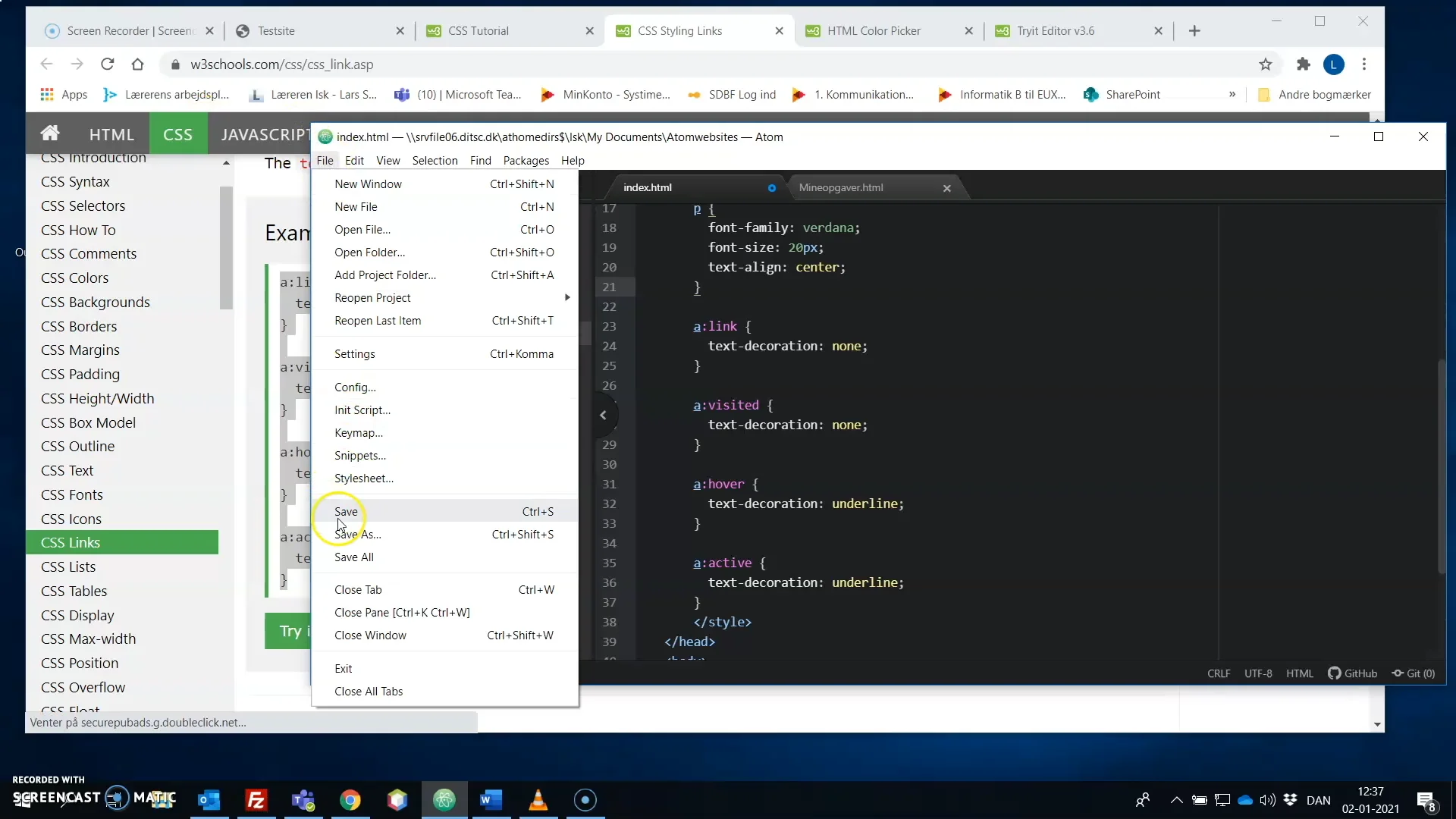Open the GitHub panel from Atom's status bar
The width and height of the screenshot is (1456, 819).
coord(1352,673)
